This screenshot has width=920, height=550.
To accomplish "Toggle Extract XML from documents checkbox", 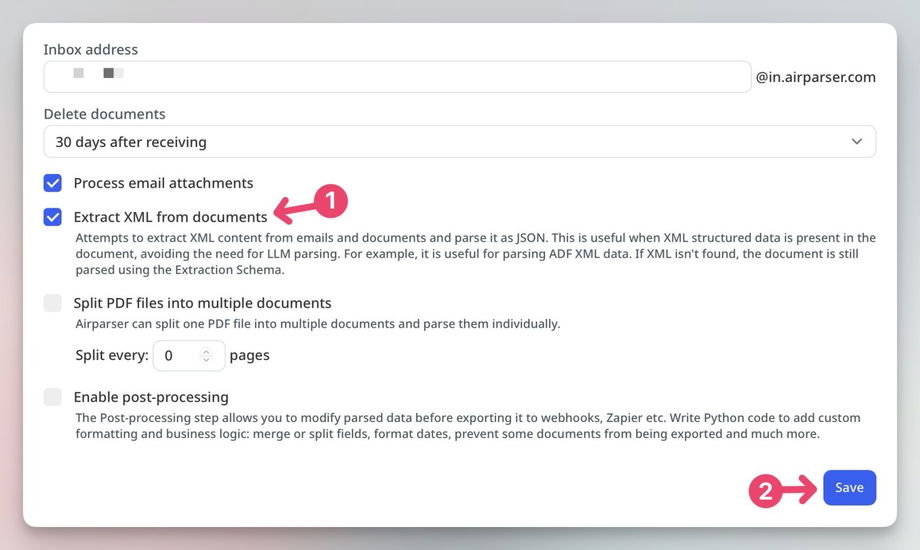I will (53, 217).
